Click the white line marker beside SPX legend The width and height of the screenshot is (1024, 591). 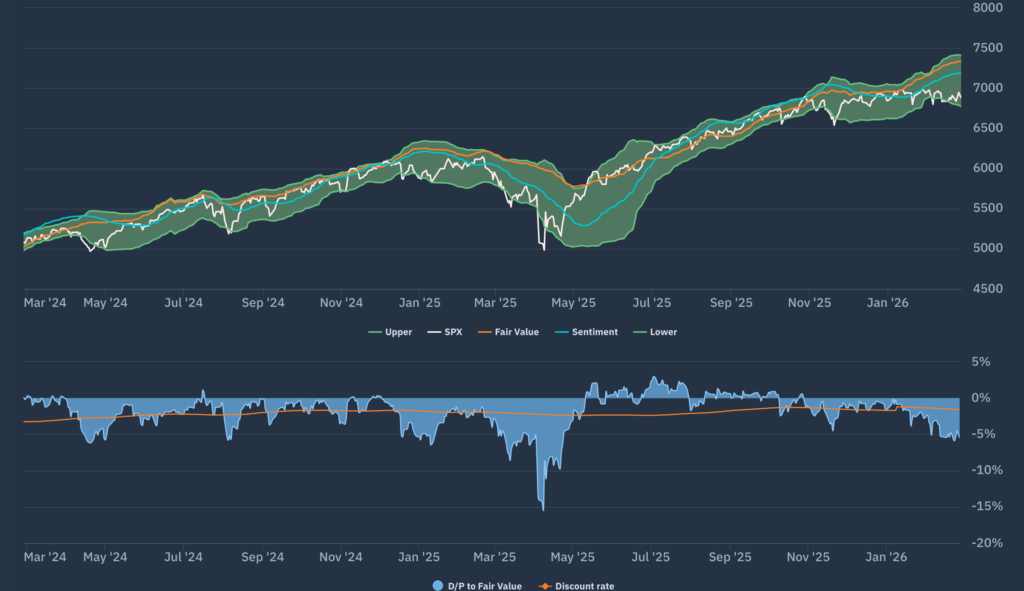click(434, 332)
